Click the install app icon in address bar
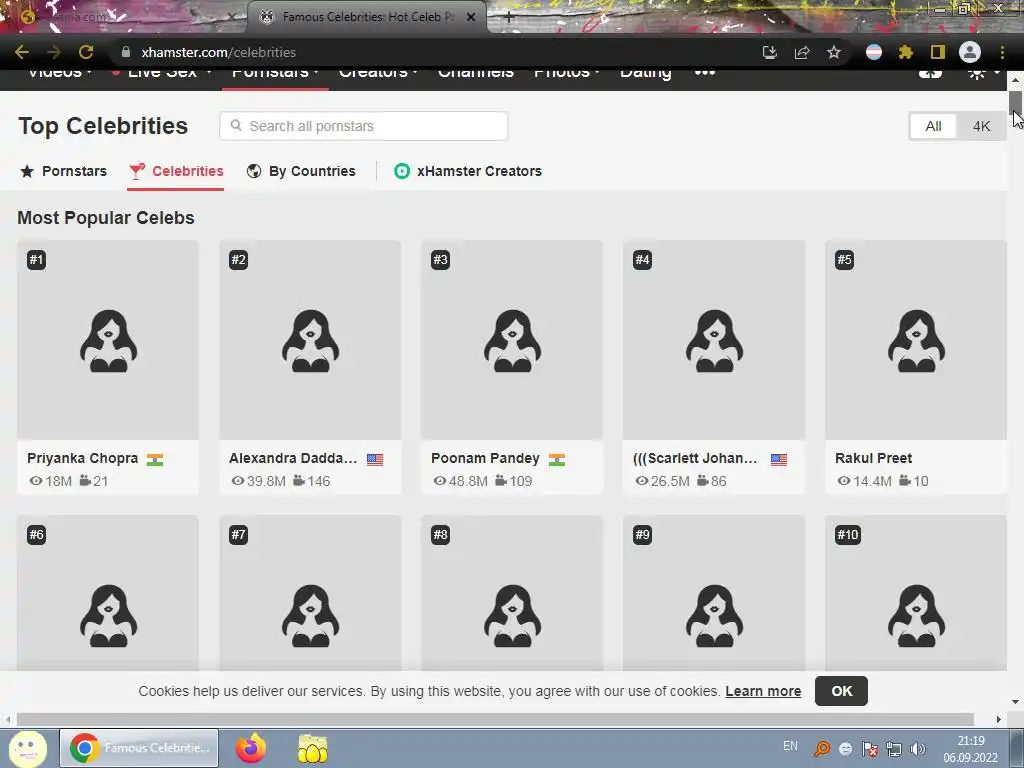This screenshot has width=1024, height=768. [769, 52]
